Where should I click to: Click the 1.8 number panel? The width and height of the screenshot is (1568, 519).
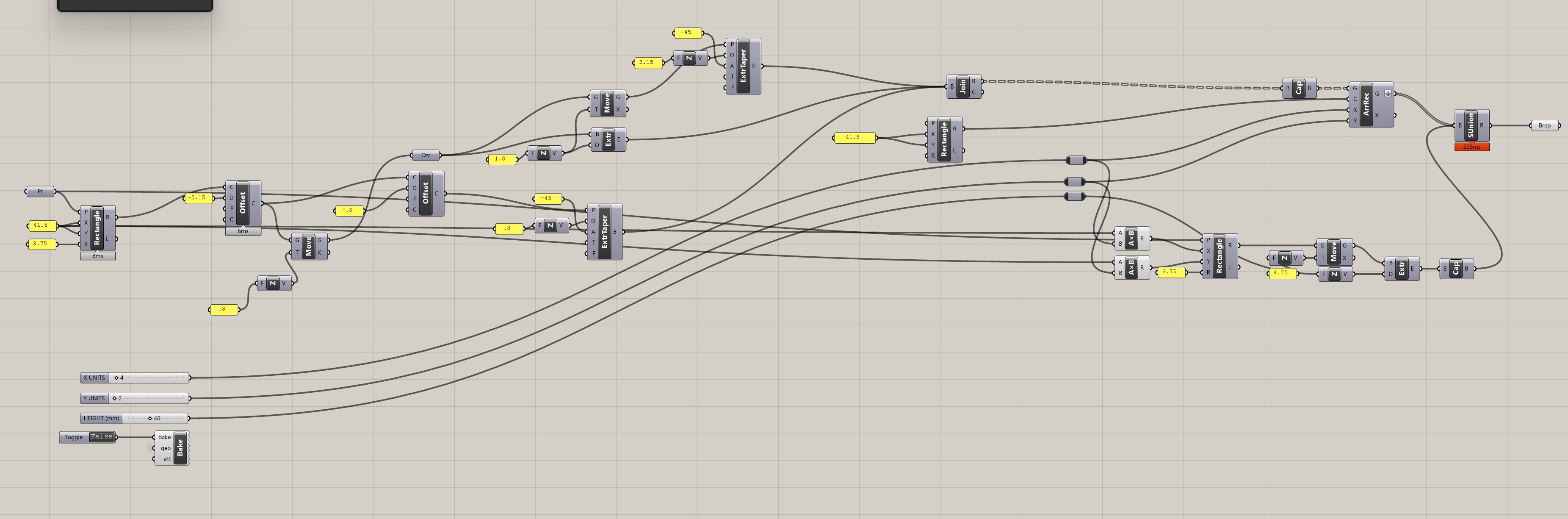501,159
